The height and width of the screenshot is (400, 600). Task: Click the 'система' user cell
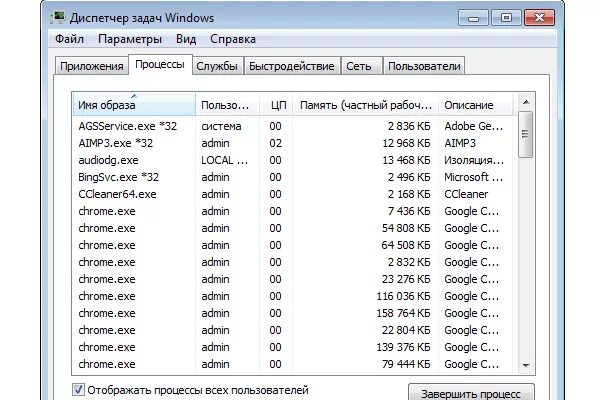pyautogui.click(x=221, y=126)
